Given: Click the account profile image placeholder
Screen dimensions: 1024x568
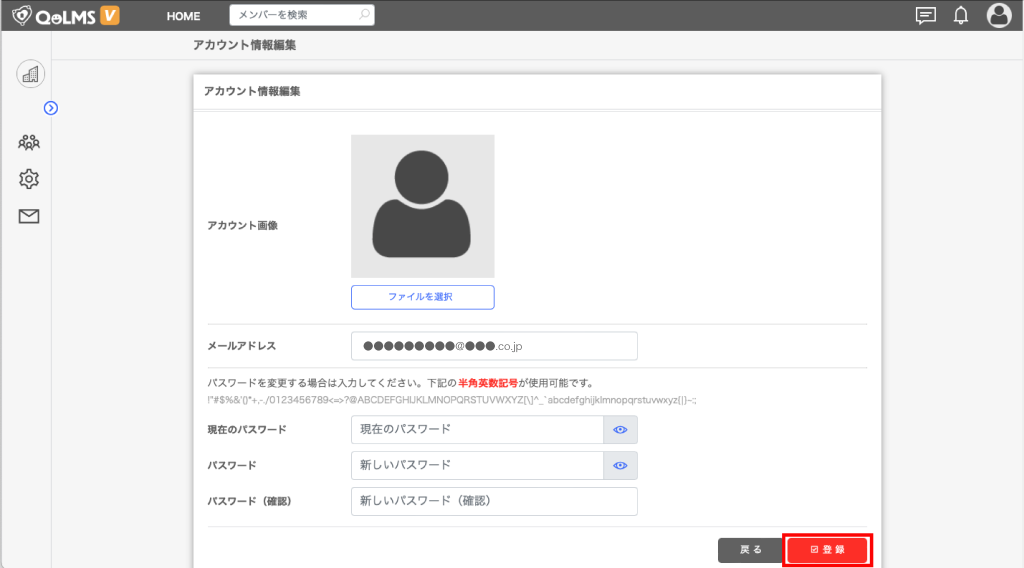Looking at the screenshot, I should click(422, 206).
